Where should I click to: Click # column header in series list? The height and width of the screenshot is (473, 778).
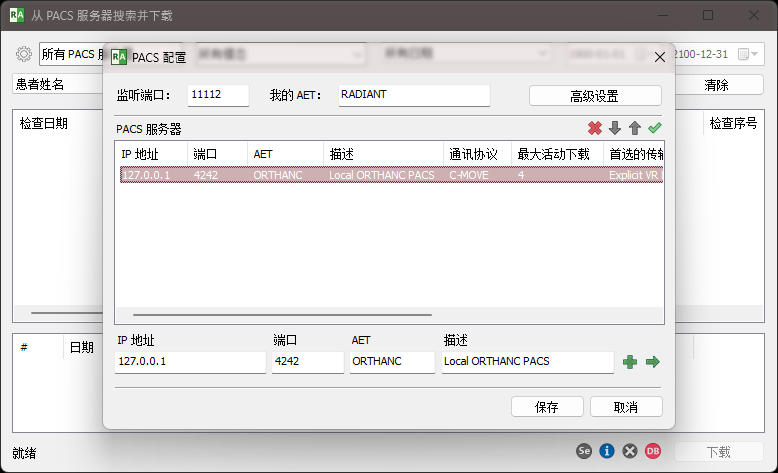[x=24, y=347]
